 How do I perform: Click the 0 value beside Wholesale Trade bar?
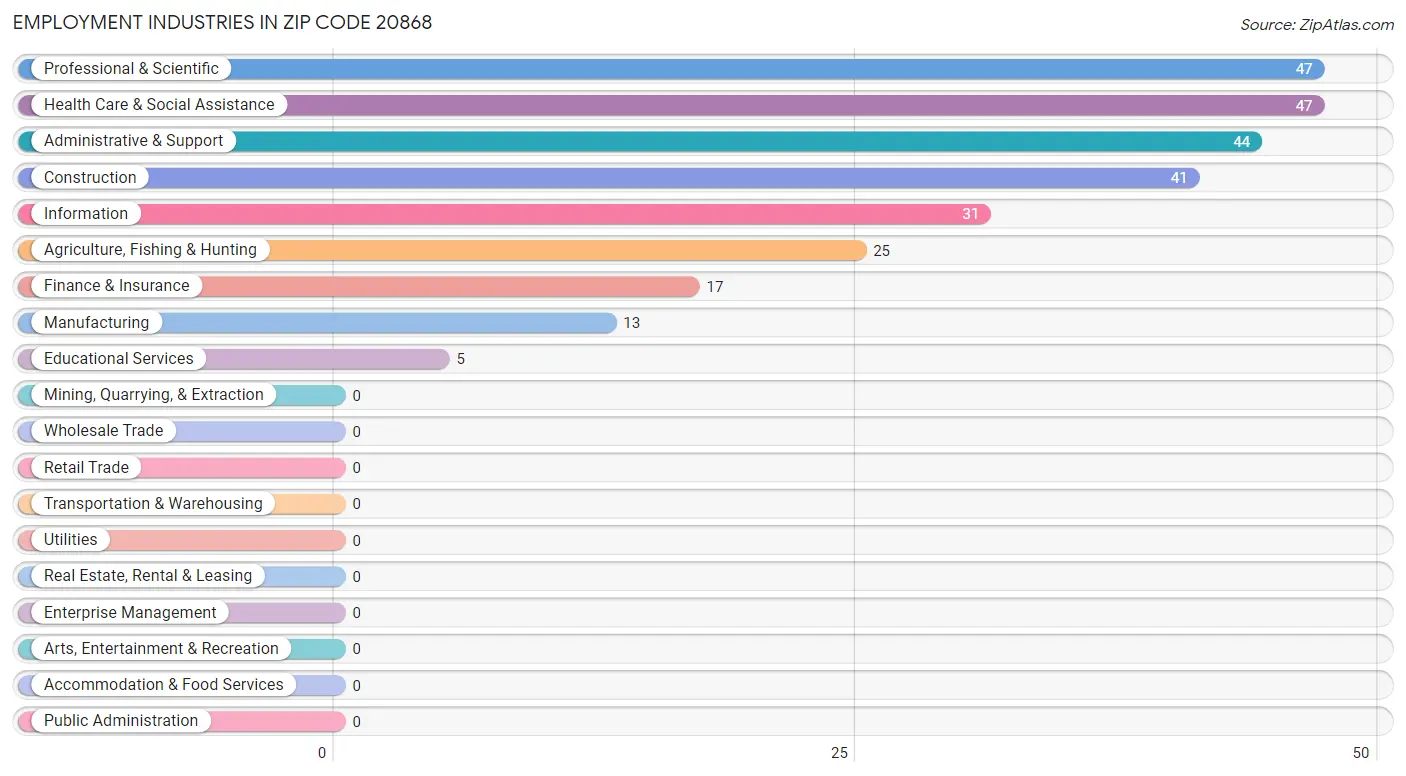(357, 432)
